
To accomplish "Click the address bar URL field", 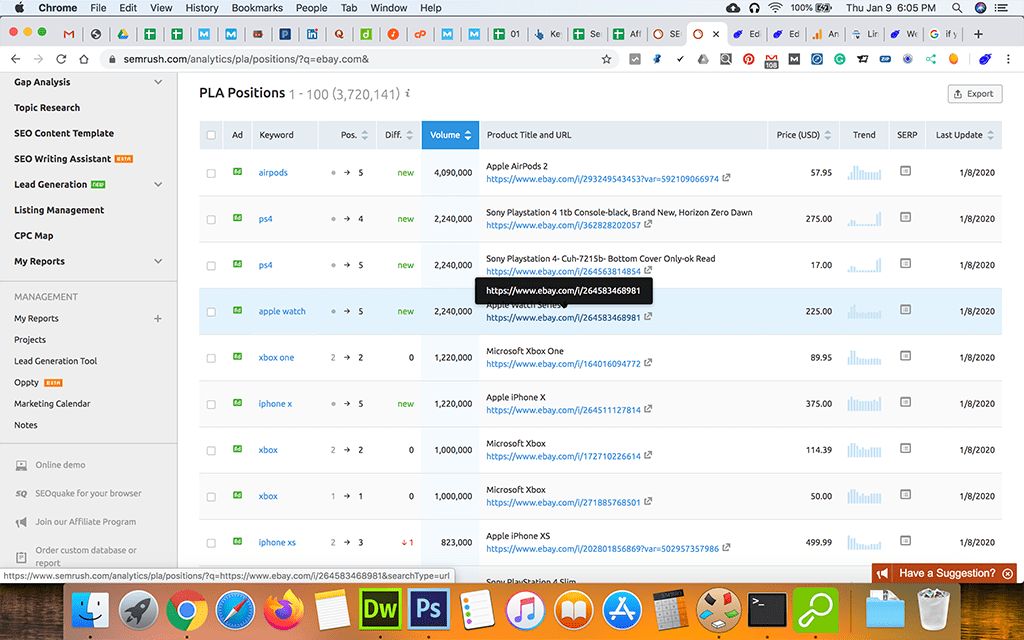I will pos(359,59).
